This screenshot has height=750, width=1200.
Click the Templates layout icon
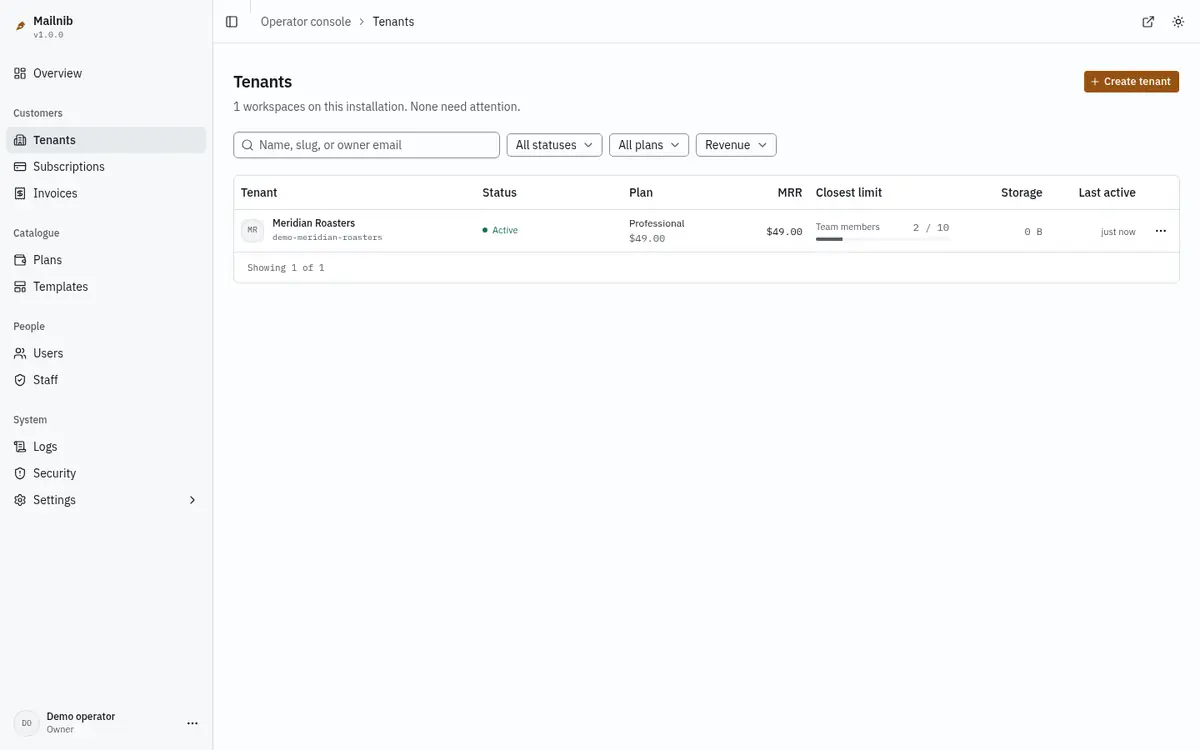20,287
